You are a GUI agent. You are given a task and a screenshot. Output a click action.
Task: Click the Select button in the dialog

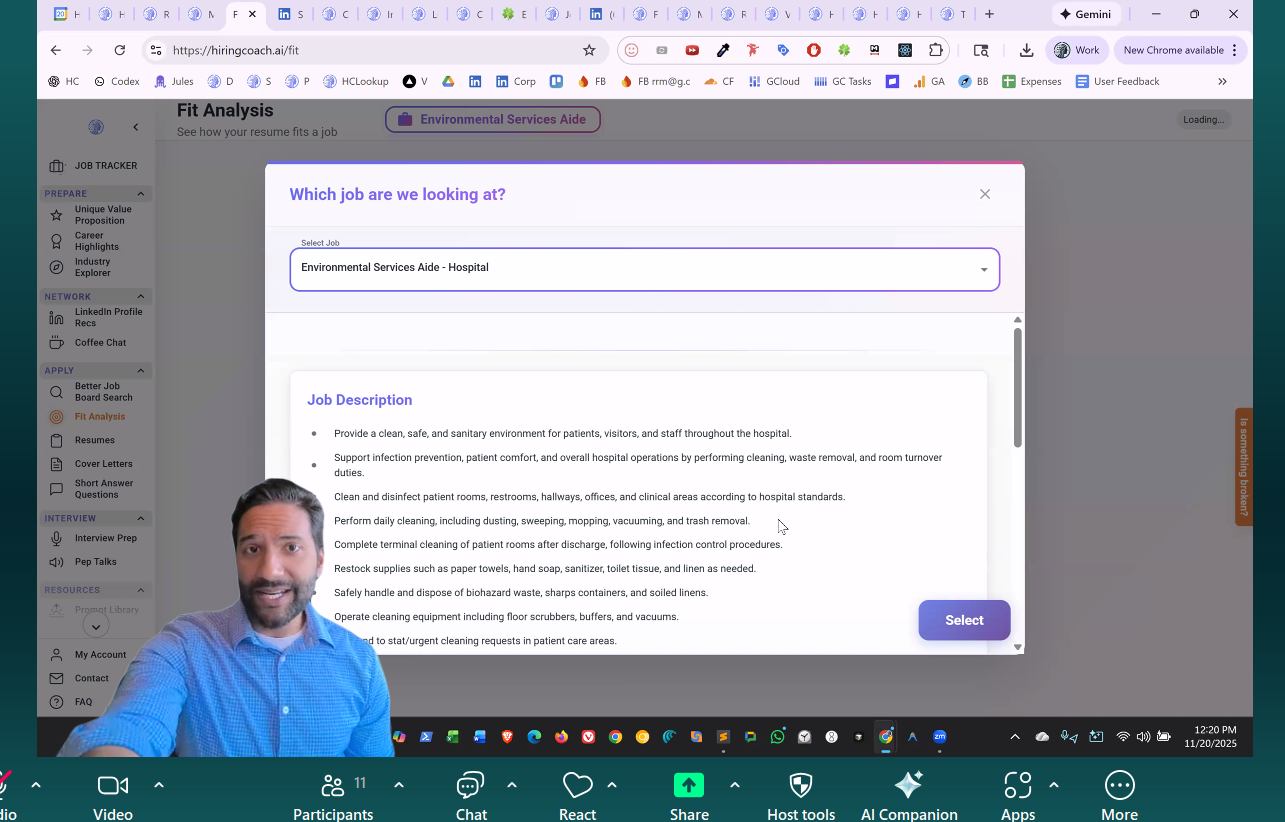click(963, 620)
